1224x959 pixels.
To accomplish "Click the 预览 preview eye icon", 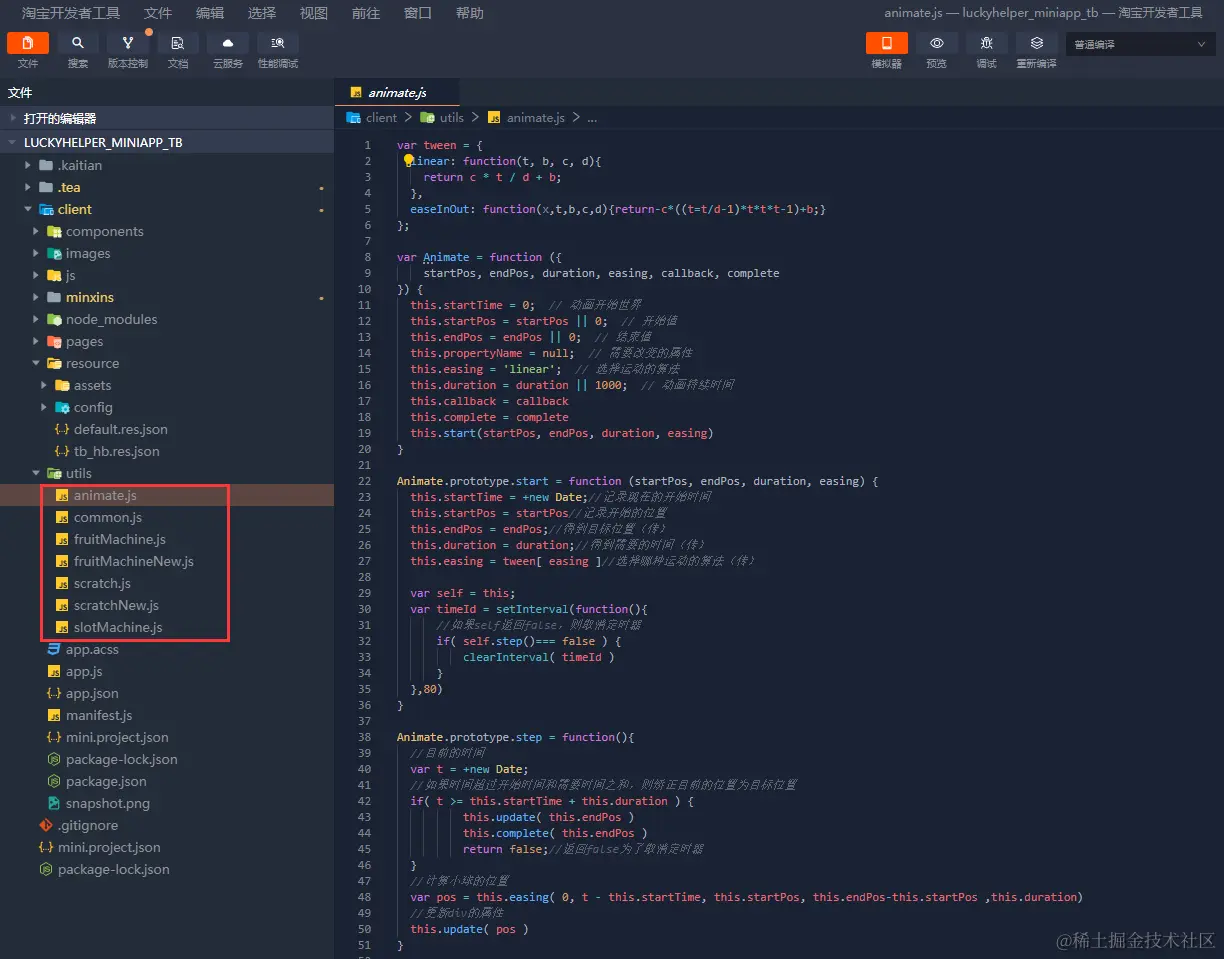I will click(x=936, y=43).
